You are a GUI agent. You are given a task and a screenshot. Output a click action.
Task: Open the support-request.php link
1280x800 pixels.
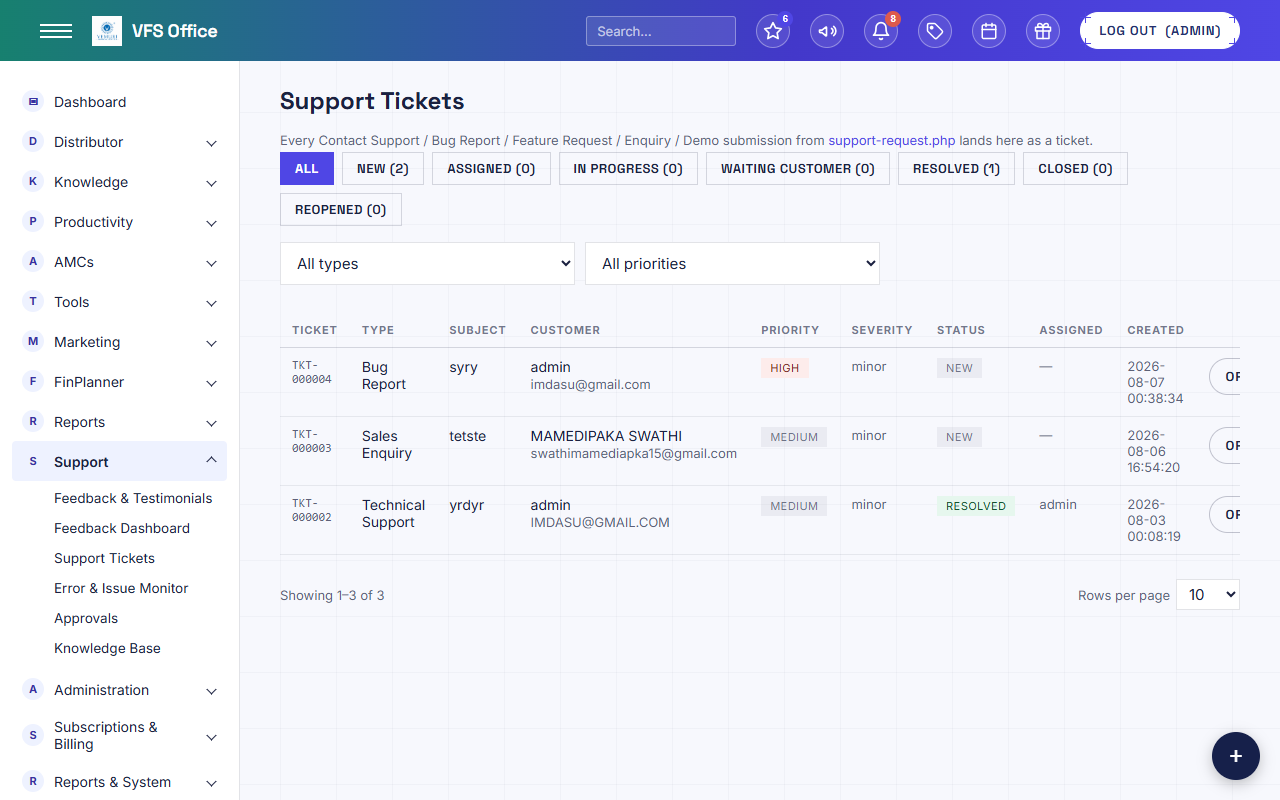coord(892,141)
